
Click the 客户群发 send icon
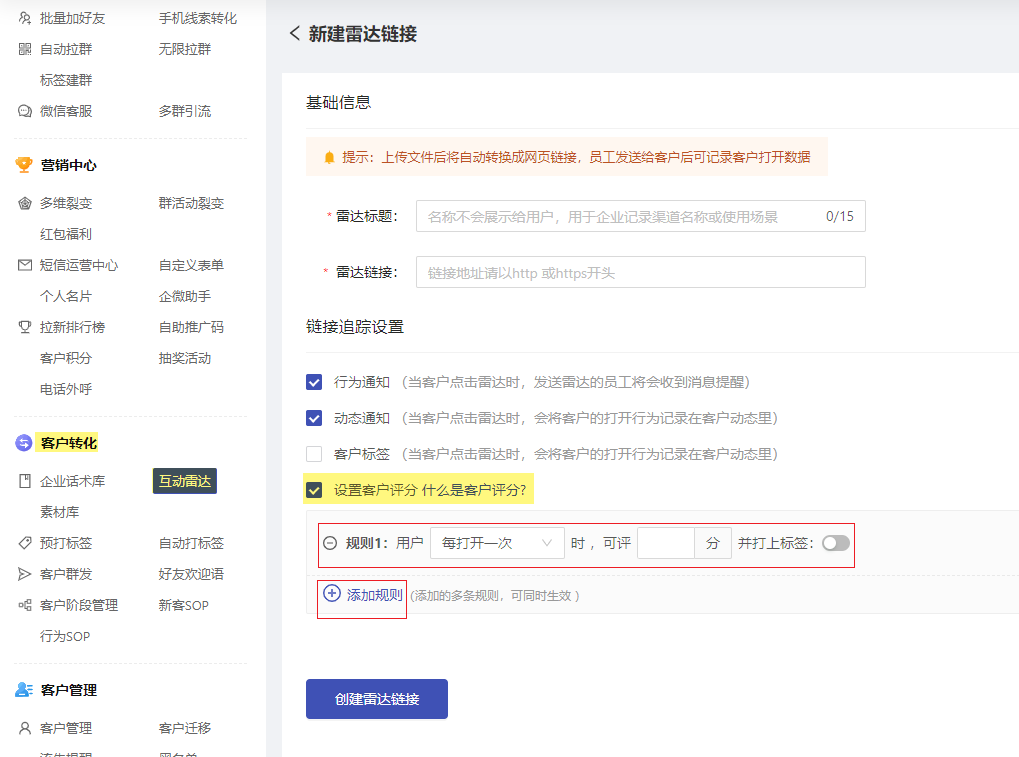(25, 574)
